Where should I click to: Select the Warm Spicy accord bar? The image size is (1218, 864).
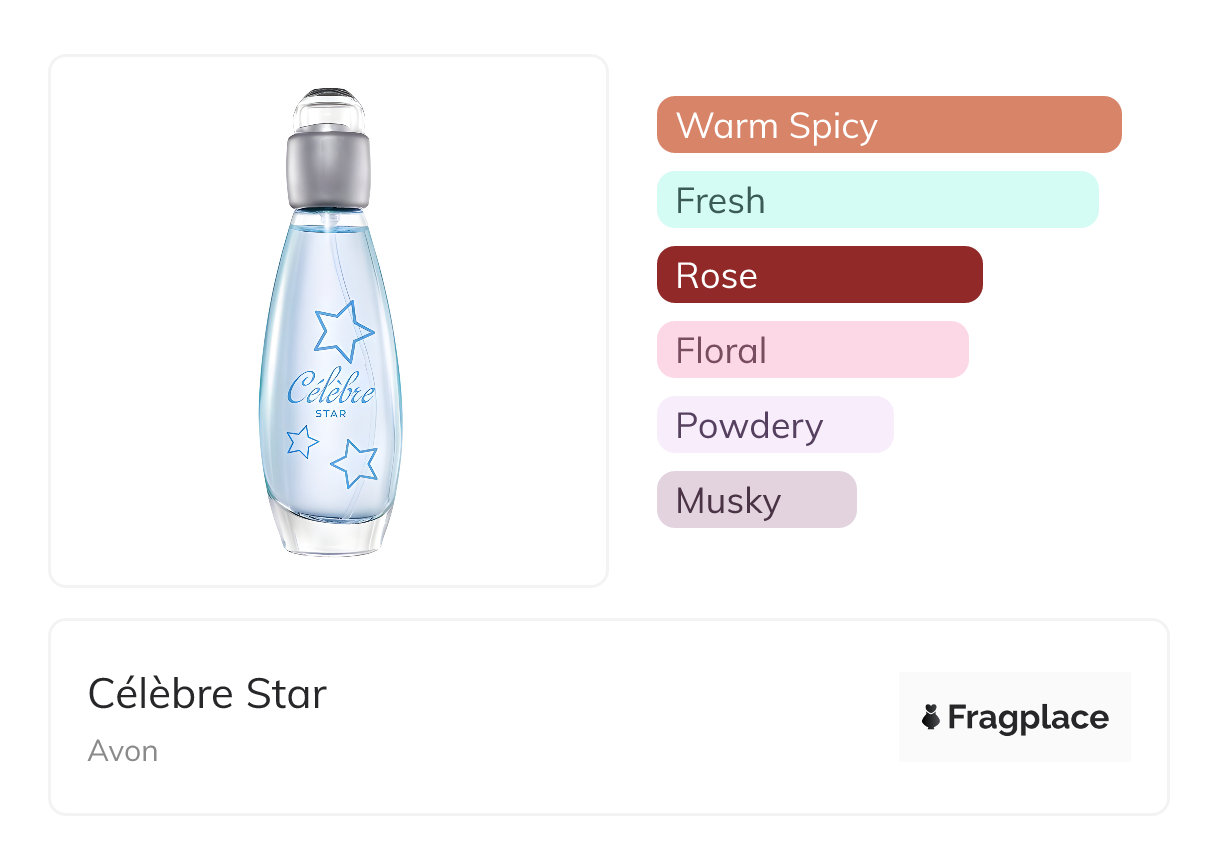(888, 125)
